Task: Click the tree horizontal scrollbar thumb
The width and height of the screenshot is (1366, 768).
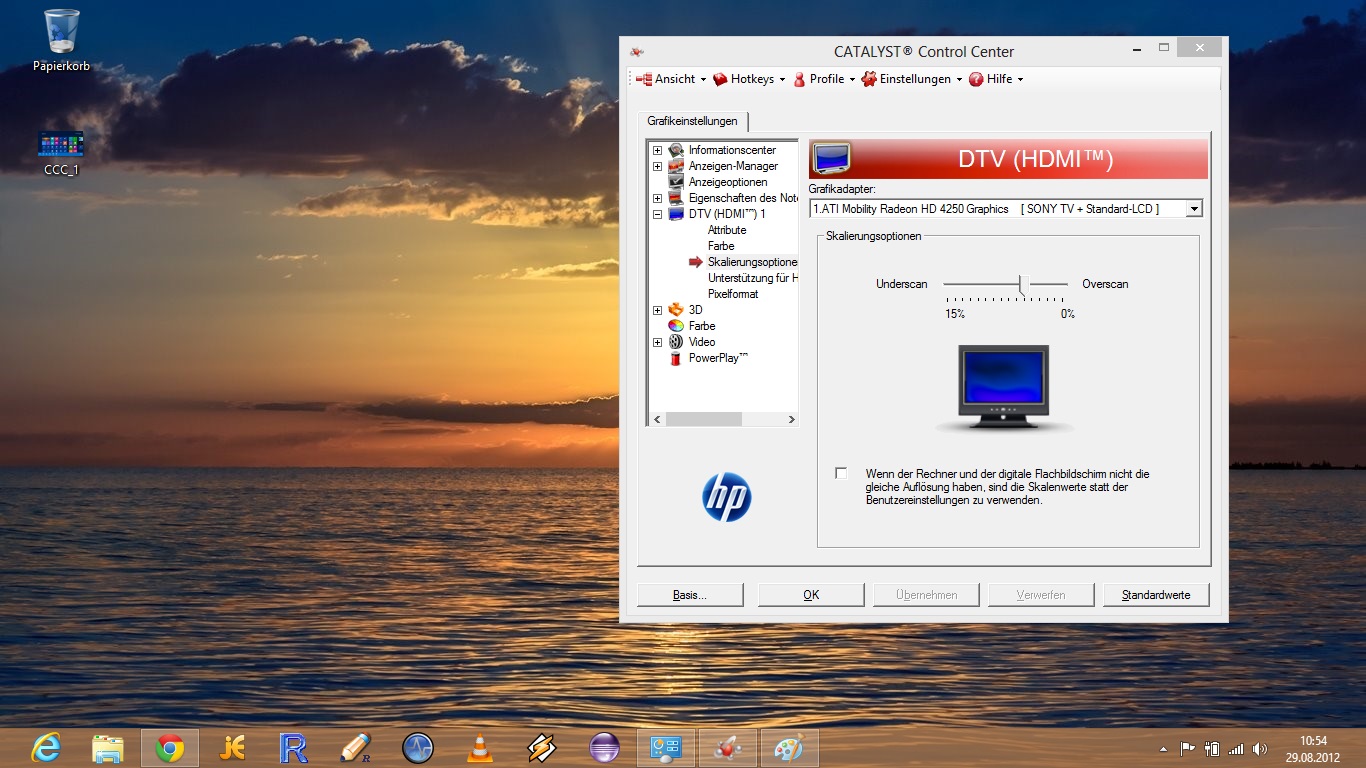Action: tap(703, 420)
